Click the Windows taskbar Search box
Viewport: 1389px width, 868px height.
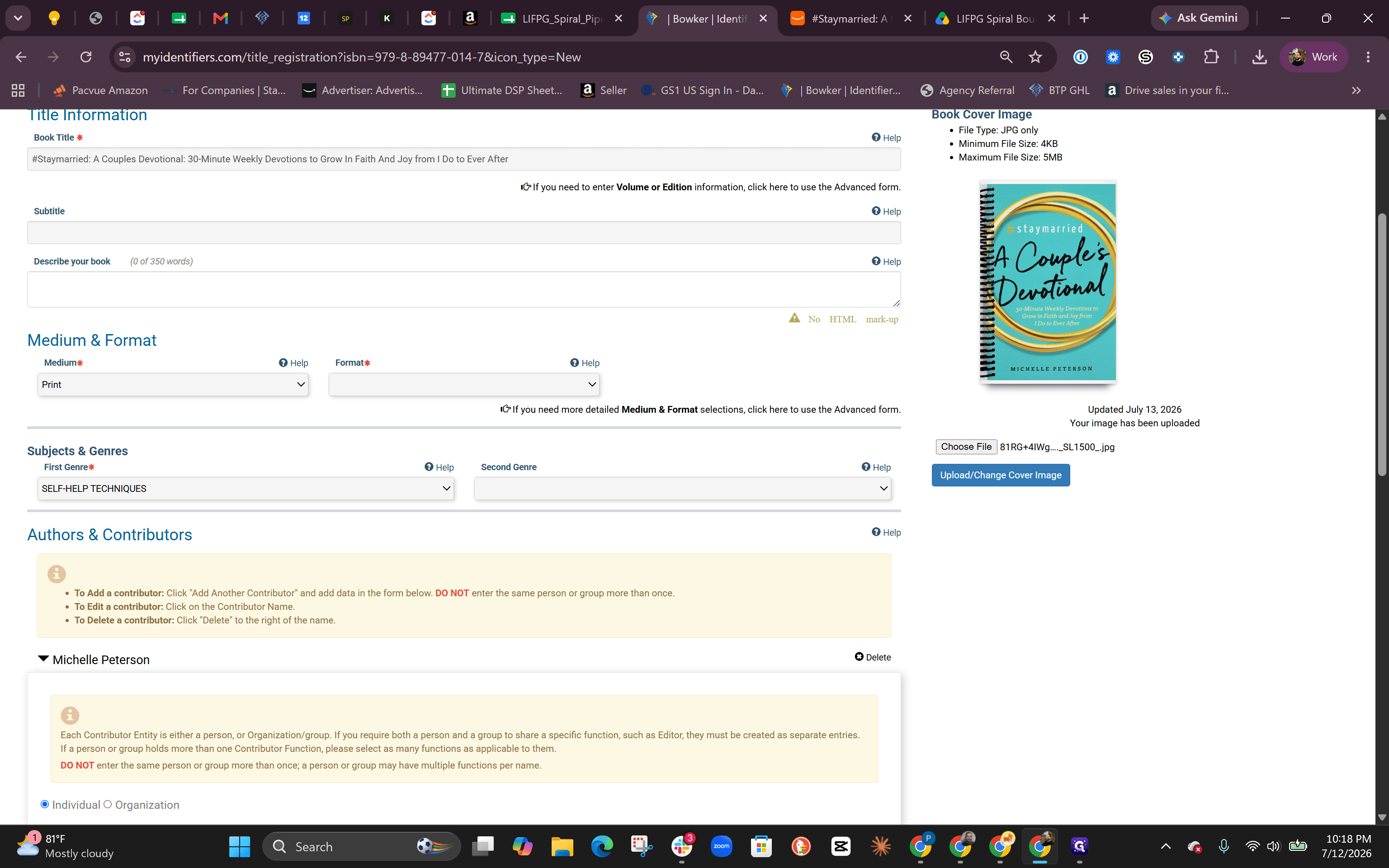pos(362,846)
